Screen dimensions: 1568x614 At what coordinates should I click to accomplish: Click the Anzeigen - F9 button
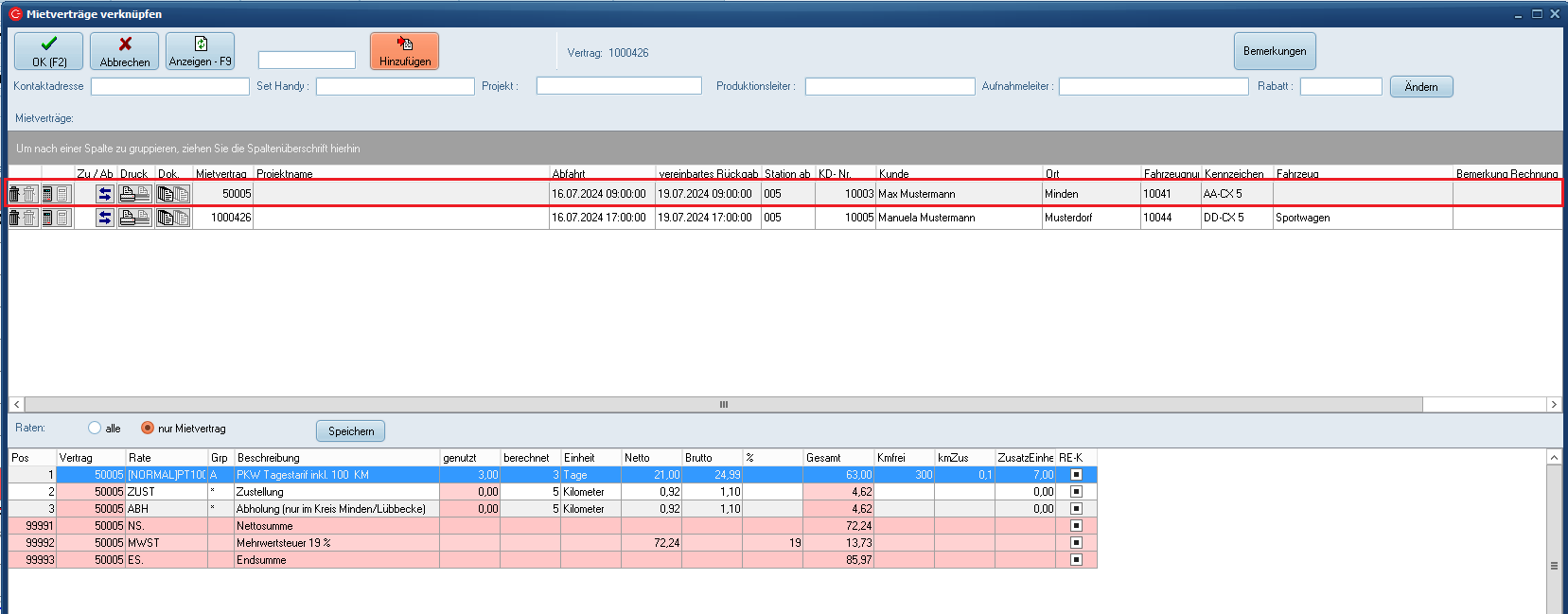coord(200,51)
